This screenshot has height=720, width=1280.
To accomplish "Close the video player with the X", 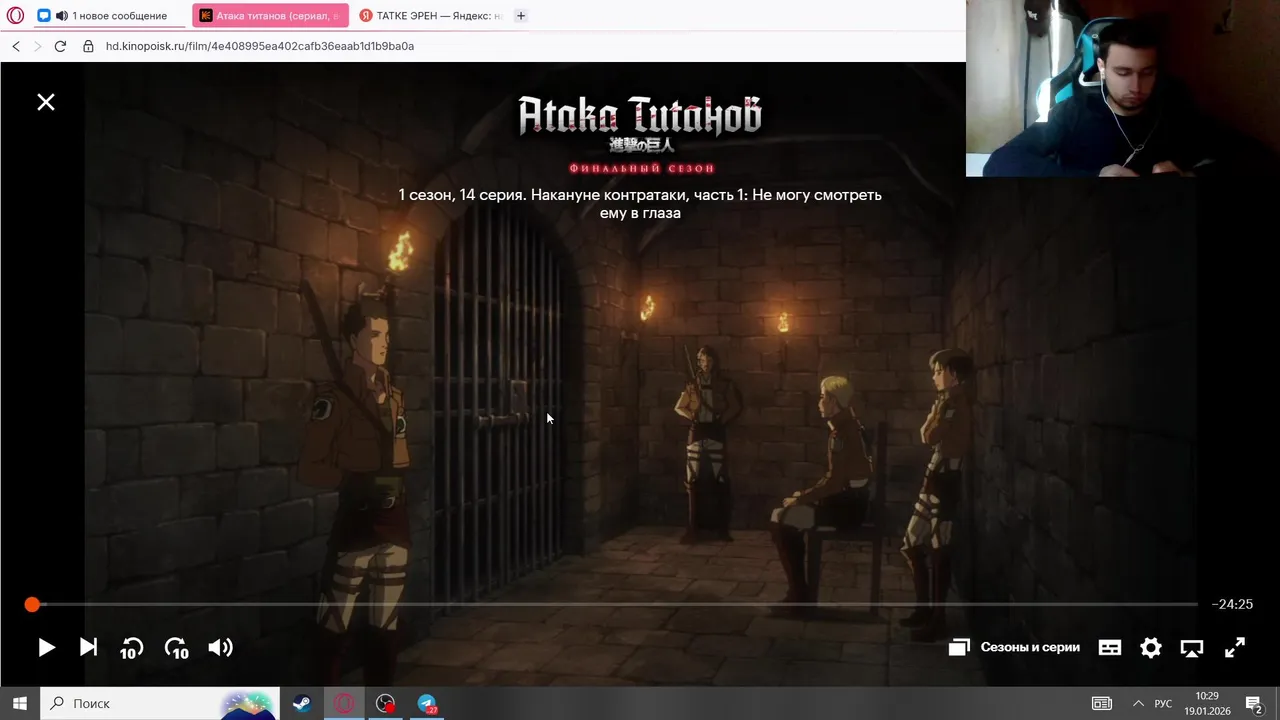I will [46, 102].
